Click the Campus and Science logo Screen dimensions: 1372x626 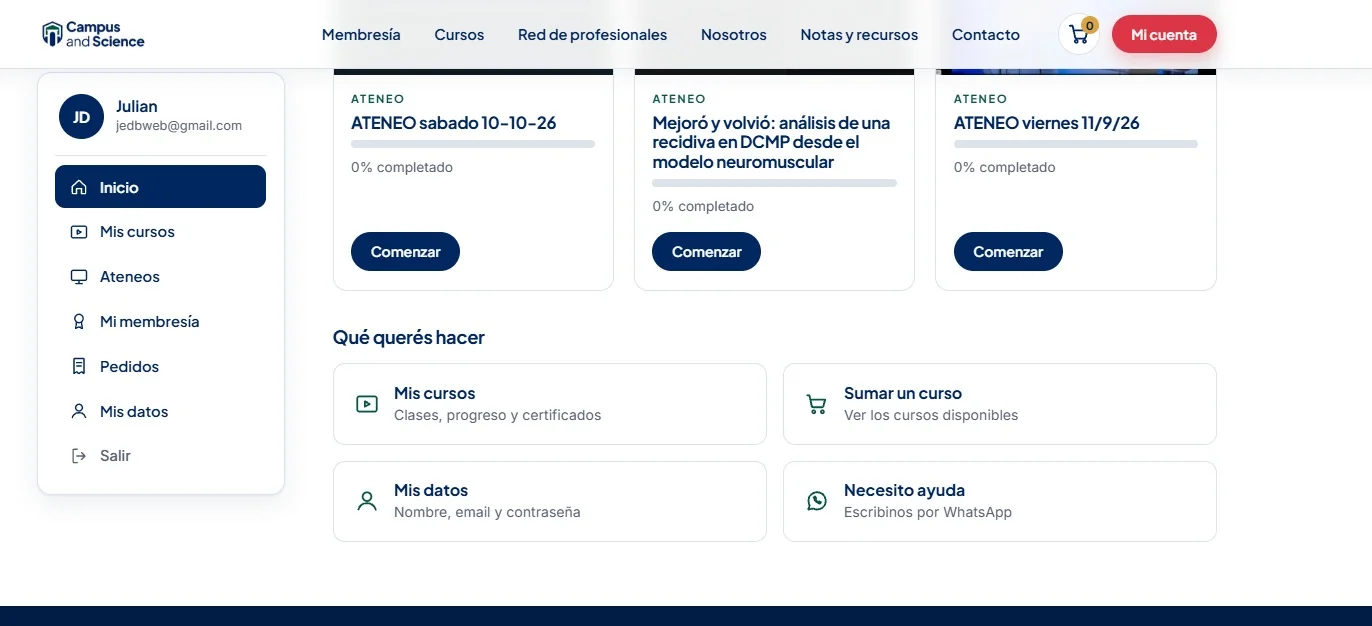click(93, 34)
